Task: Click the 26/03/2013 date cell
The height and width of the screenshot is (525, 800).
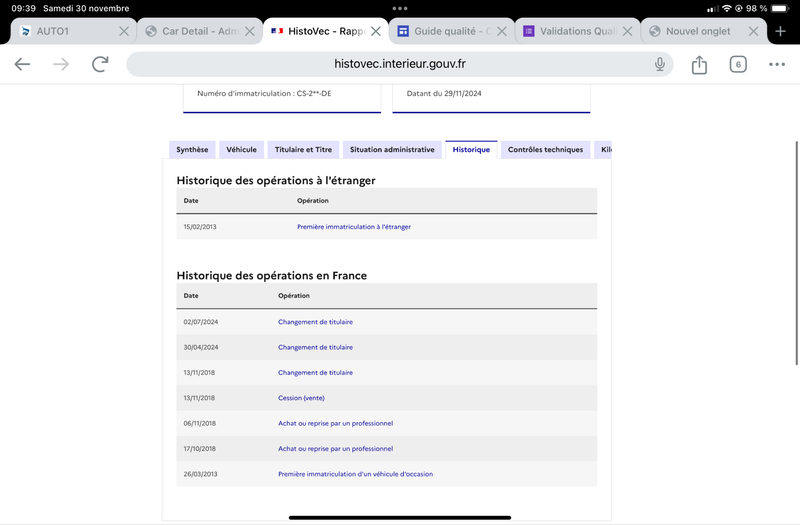Action: [200, 474]
